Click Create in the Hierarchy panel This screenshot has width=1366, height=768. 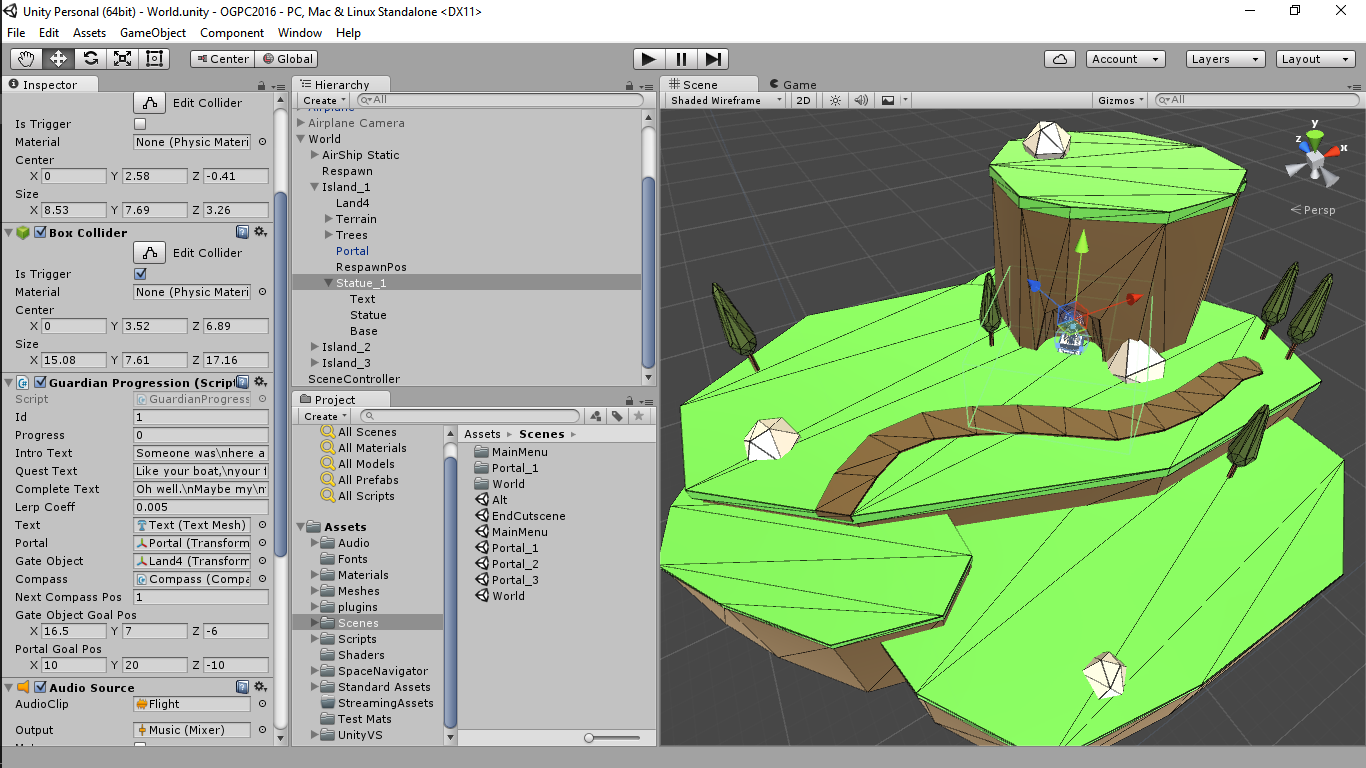coord(321,100)
